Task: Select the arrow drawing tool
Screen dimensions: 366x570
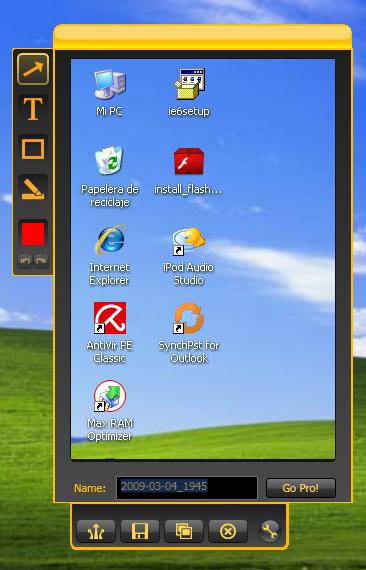Action: tap(33, 69)
